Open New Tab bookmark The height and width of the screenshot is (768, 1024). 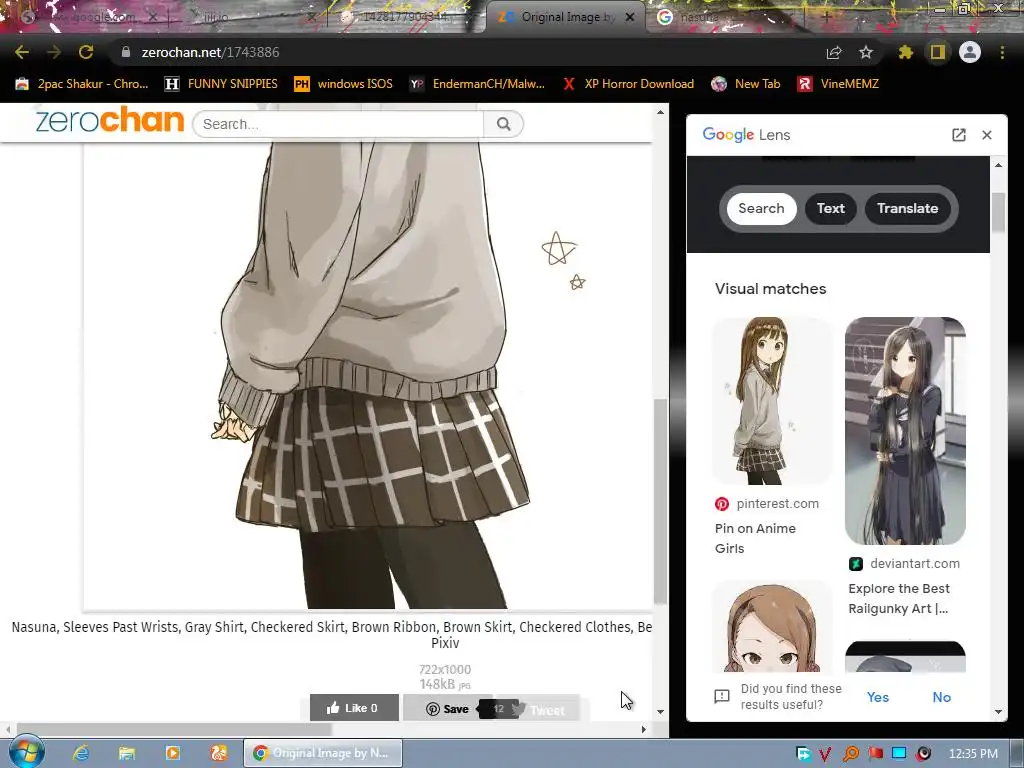pos(746,84)
